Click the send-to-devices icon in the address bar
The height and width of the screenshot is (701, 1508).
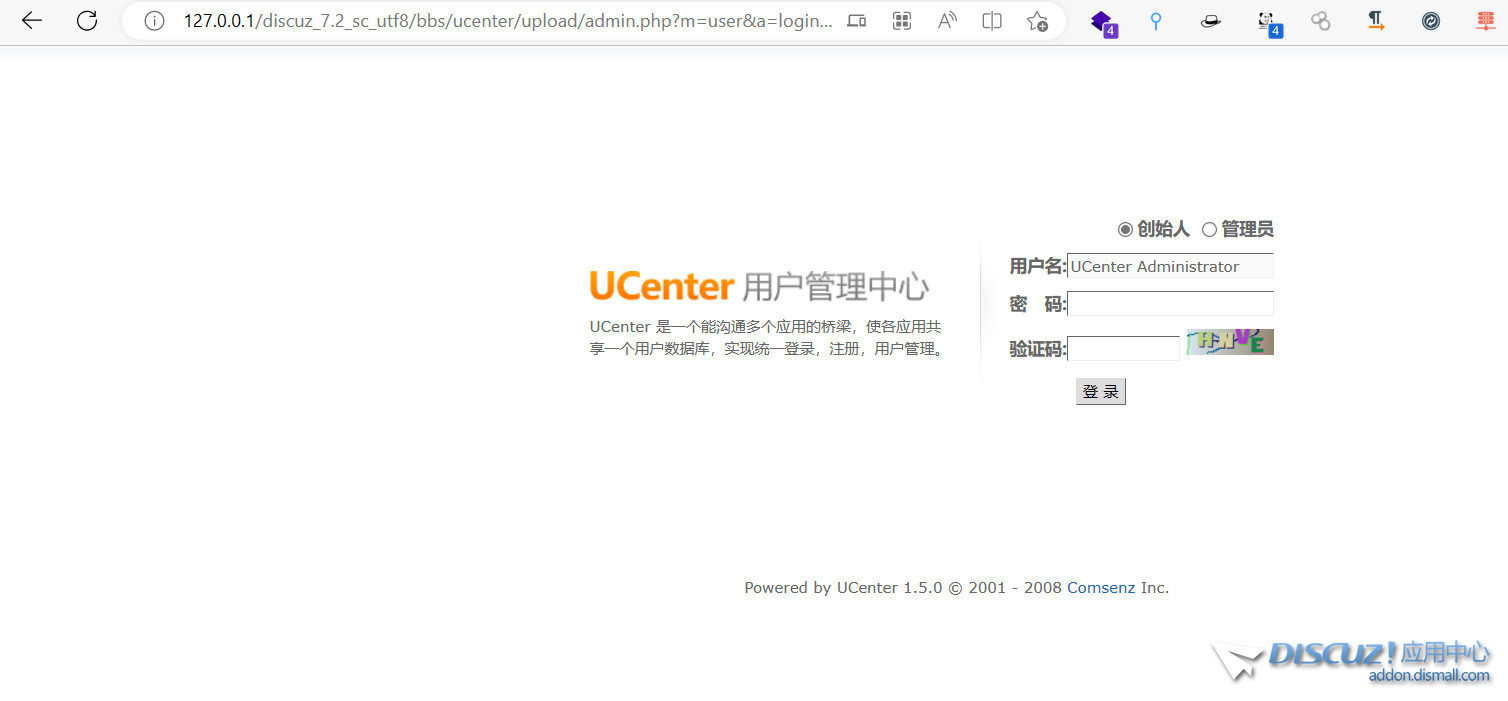click(x=856, y=20)
